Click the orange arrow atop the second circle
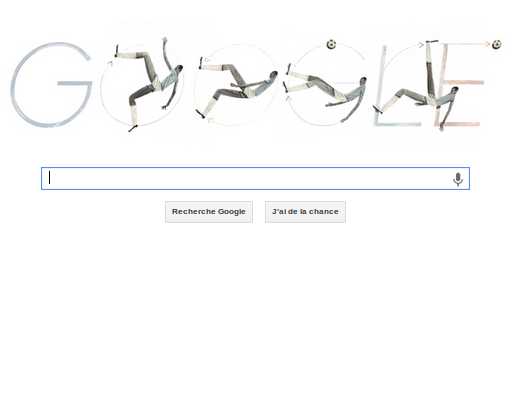 point(208,60)
